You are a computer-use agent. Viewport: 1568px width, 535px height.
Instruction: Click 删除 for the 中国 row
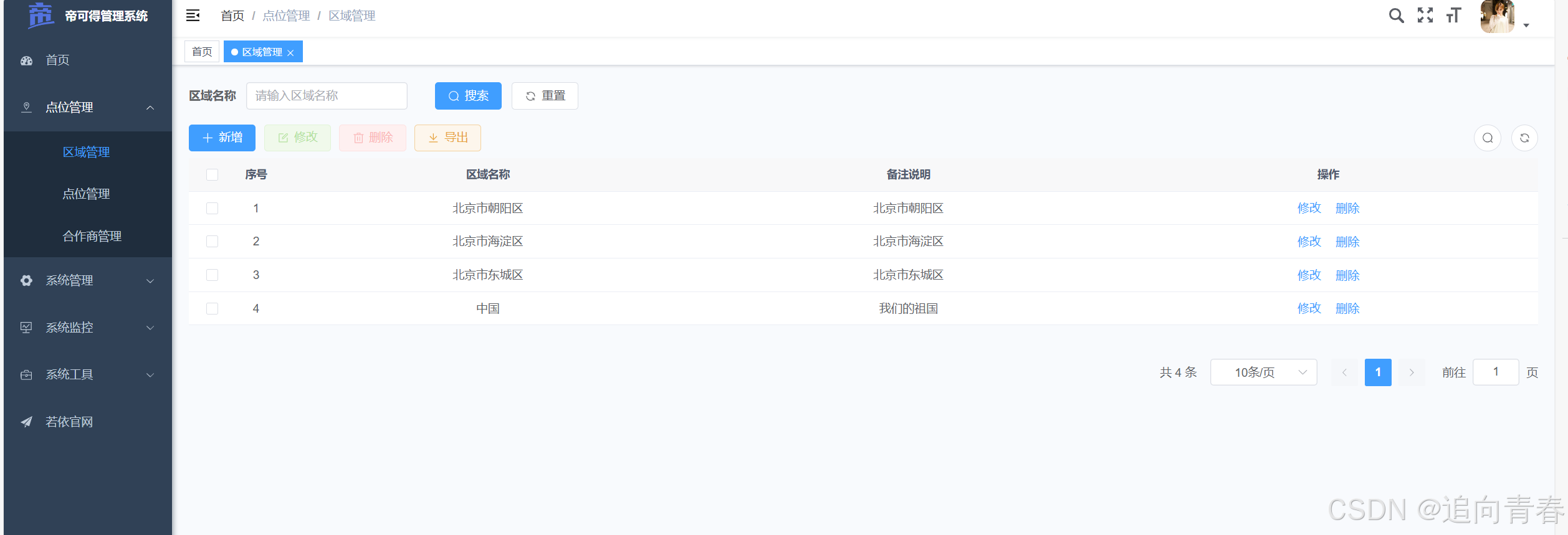(1347, 308)
